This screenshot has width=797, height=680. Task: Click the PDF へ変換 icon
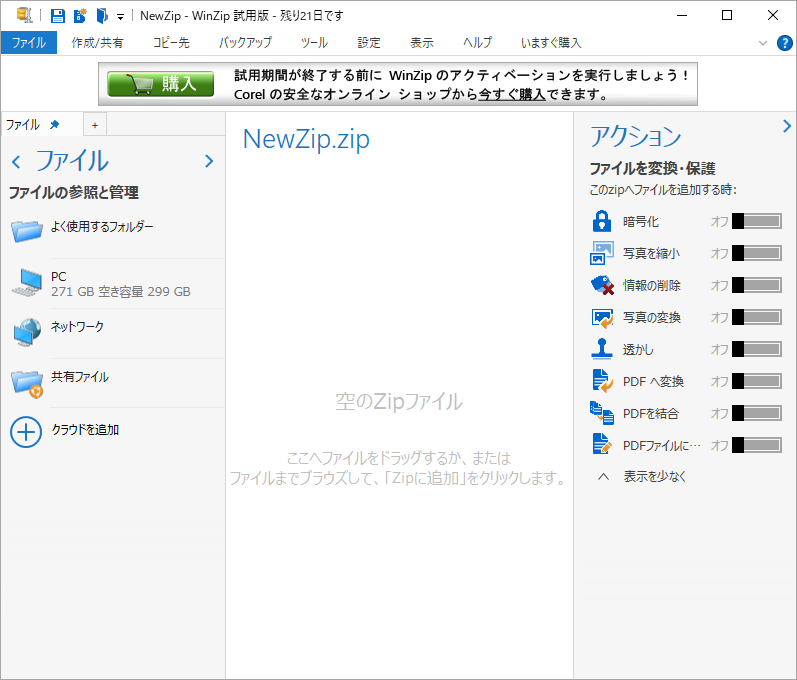602,381
